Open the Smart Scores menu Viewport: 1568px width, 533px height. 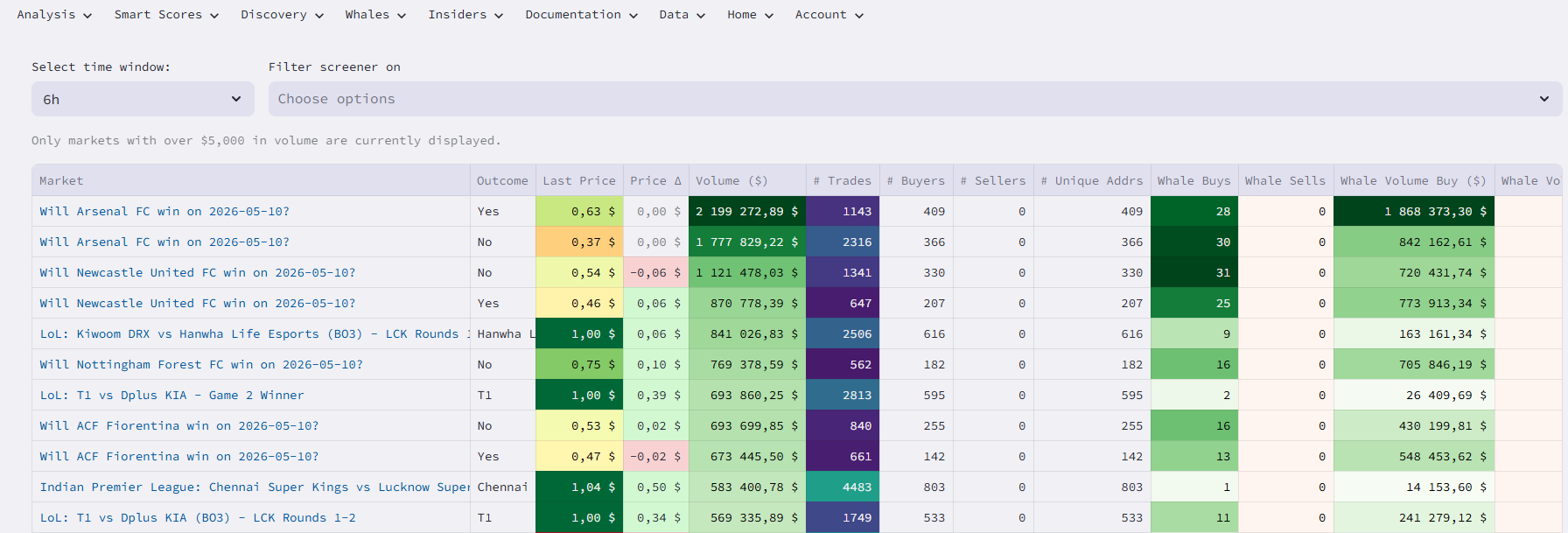166,15
